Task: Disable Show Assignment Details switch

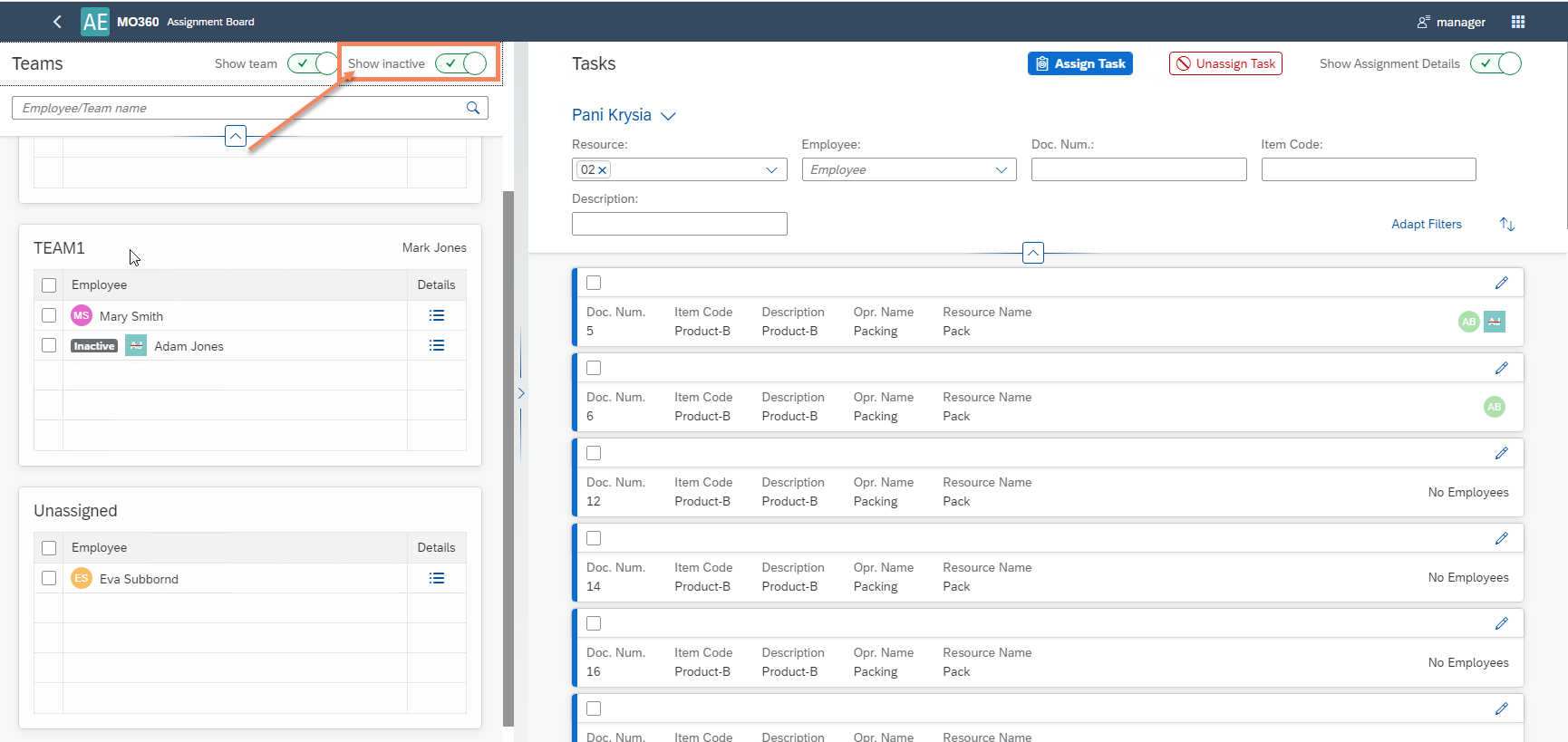Action: 1495,63
